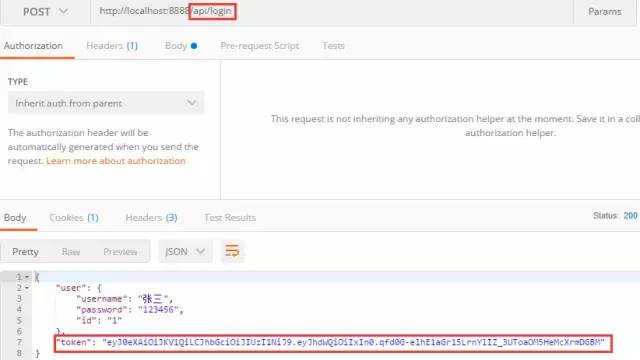Open the response Headers (3) tab
The height and width of the screenshot is (360, 640).
pyautogui.click(x=151, y=218)
